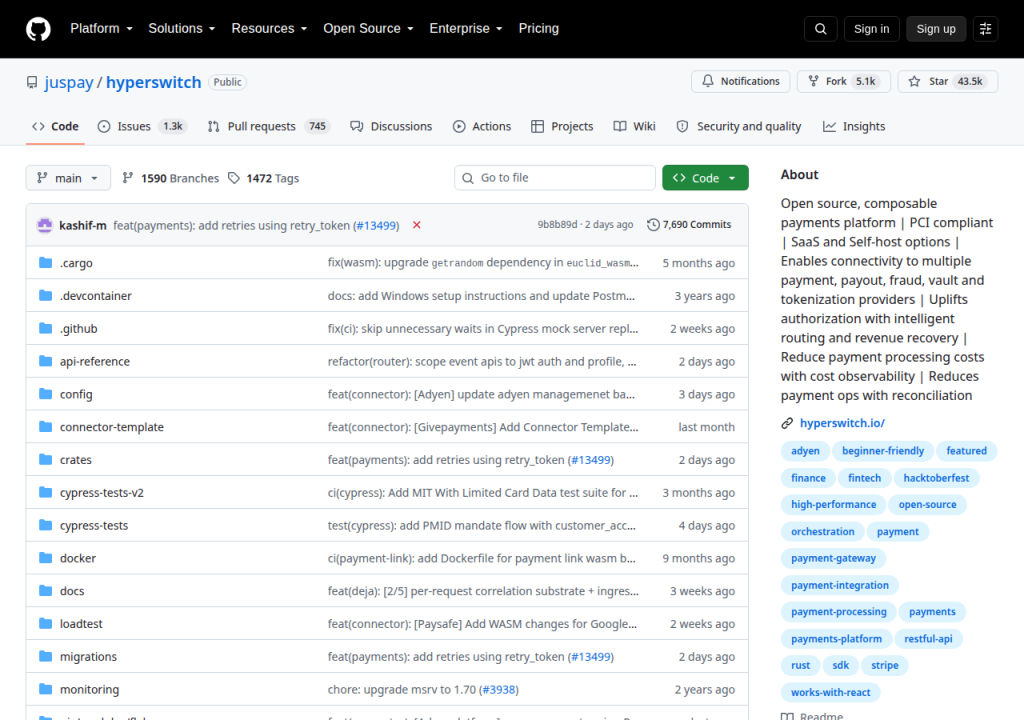
Task: Open the juspay owner link
Action: [x=69, y=82]
